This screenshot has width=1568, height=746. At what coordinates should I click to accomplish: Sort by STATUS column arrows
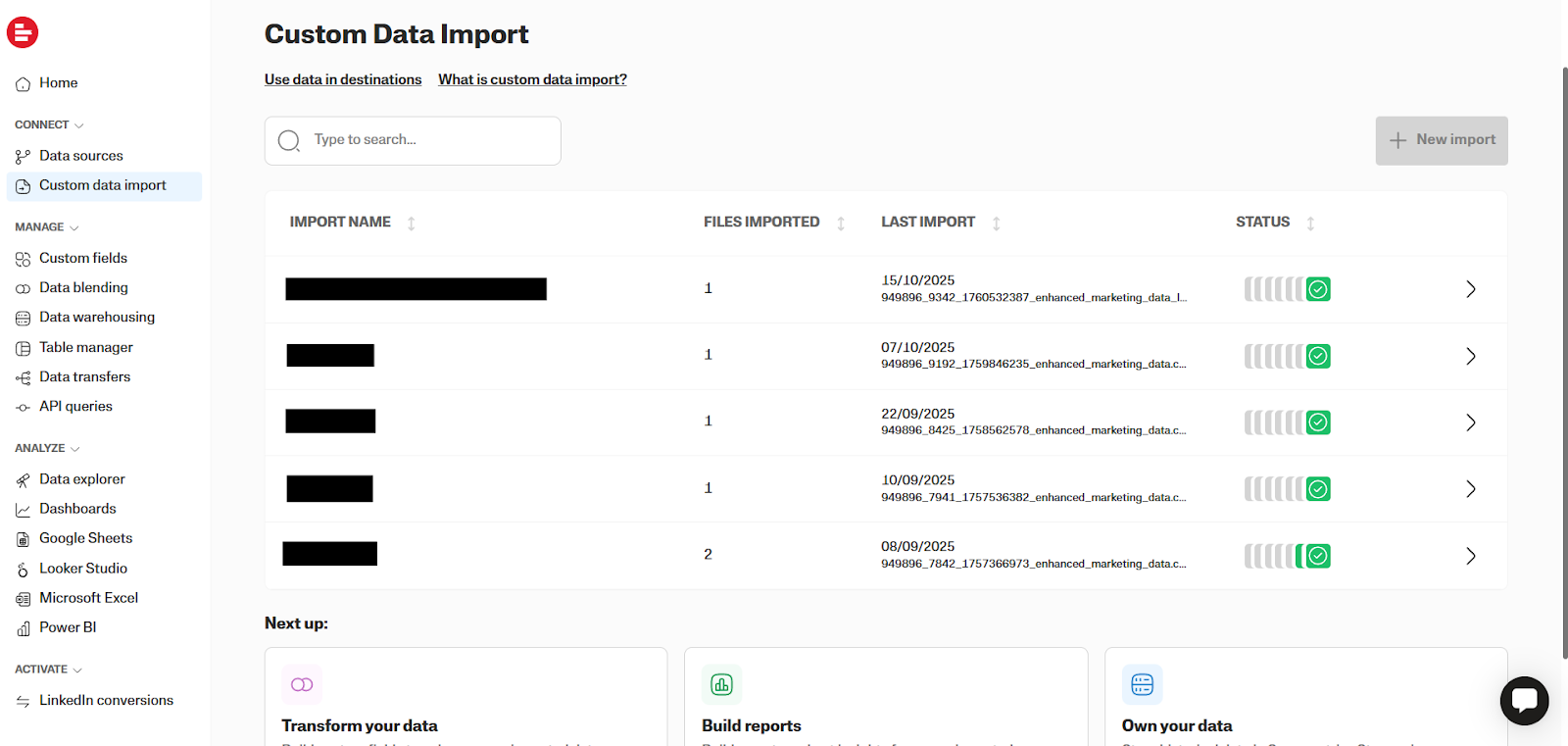click(x=1310, y=224)
